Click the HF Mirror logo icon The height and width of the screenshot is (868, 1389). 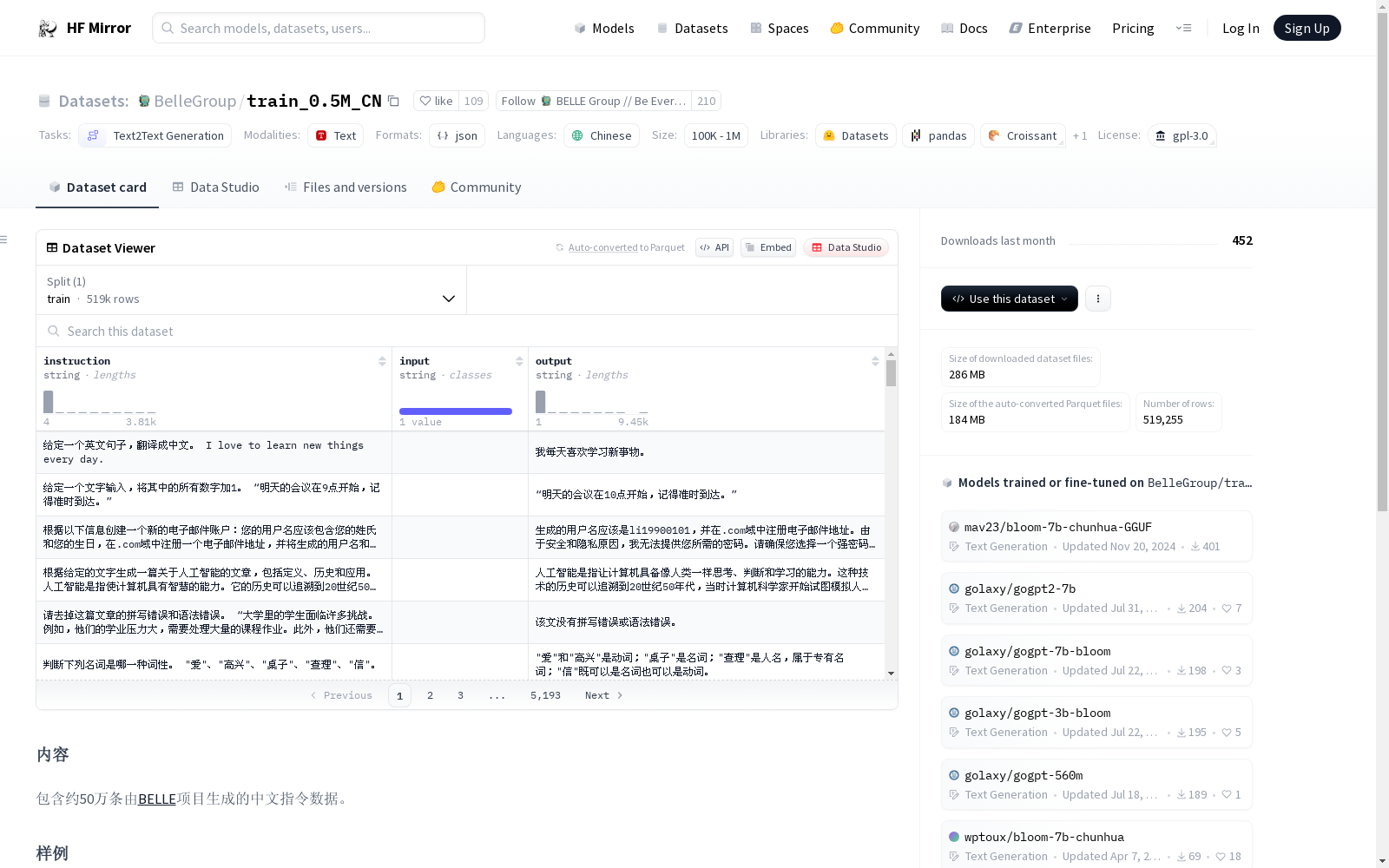coord(48,29)
